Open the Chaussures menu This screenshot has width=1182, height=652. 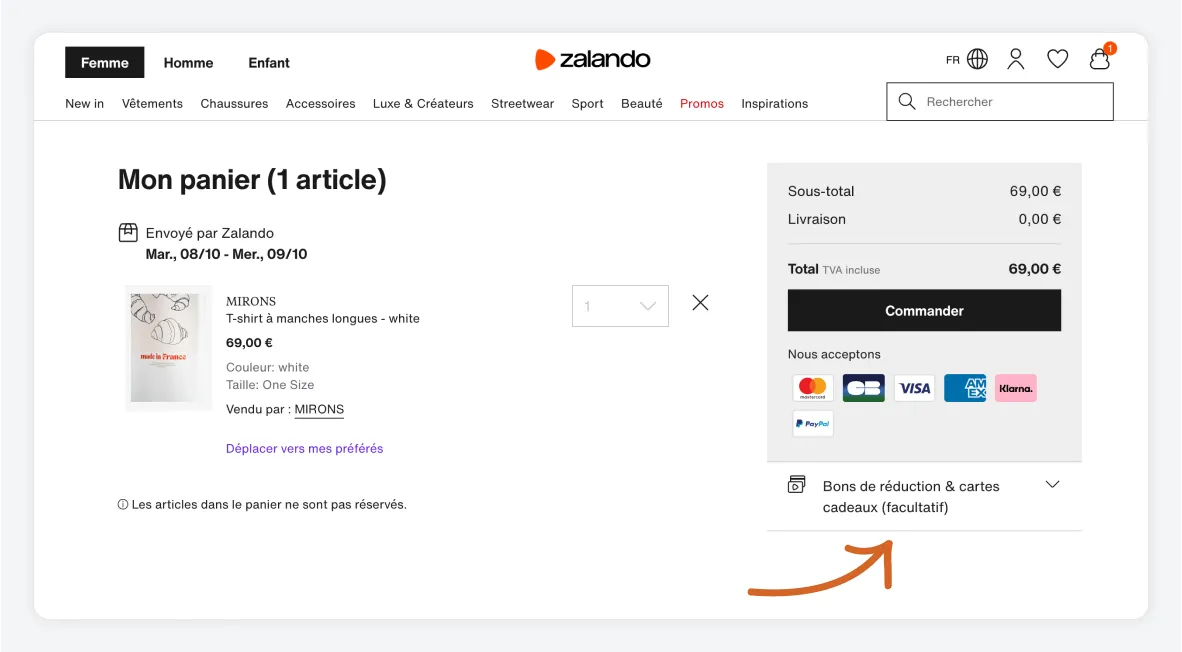pos(234,104)
